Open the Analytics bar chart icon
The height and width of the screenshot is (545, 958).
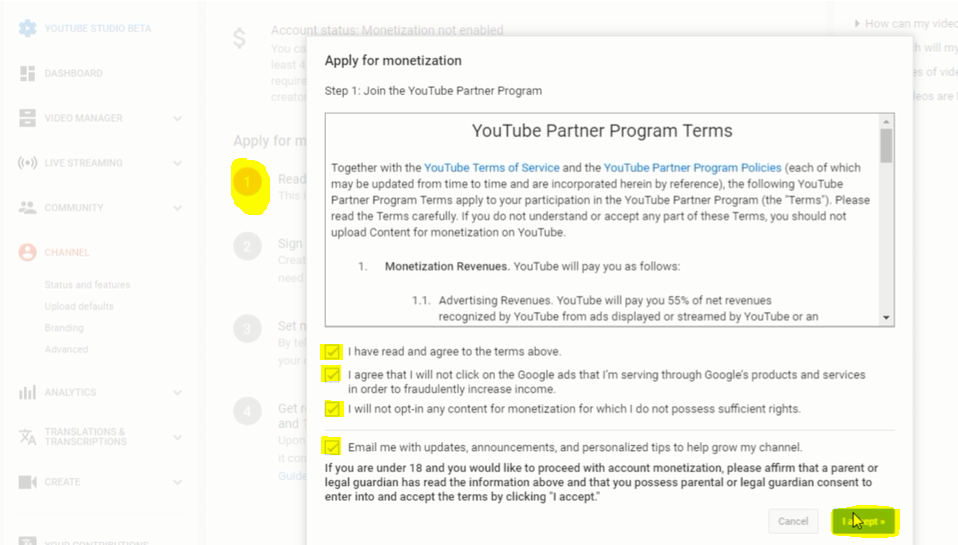(x=27, y=392)
